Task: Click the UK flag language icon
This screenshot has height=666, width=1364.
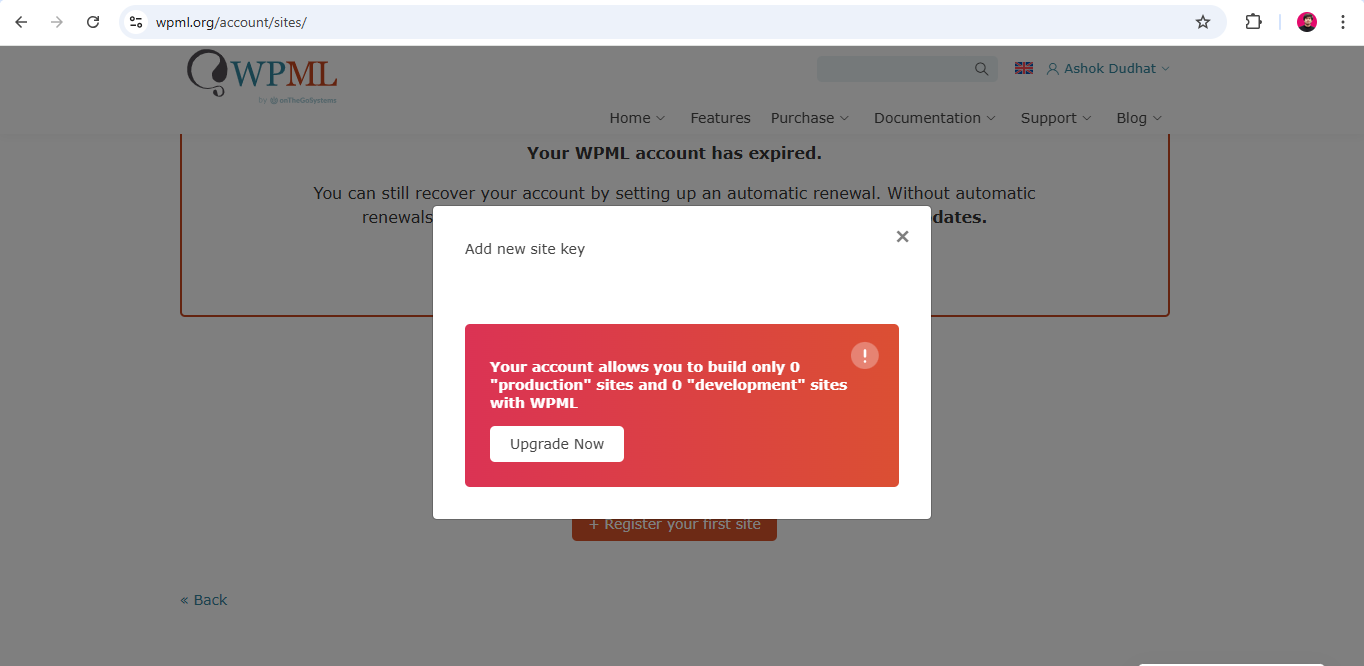Action: pos(1024,68)
